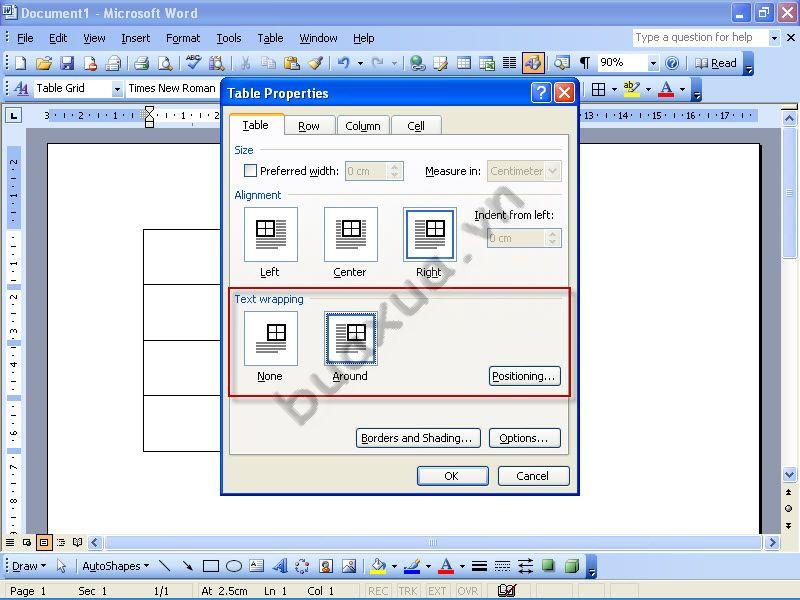Click the Columns icon in the toolbar
Screen dimensions: 800x600
tap(510, 63)
